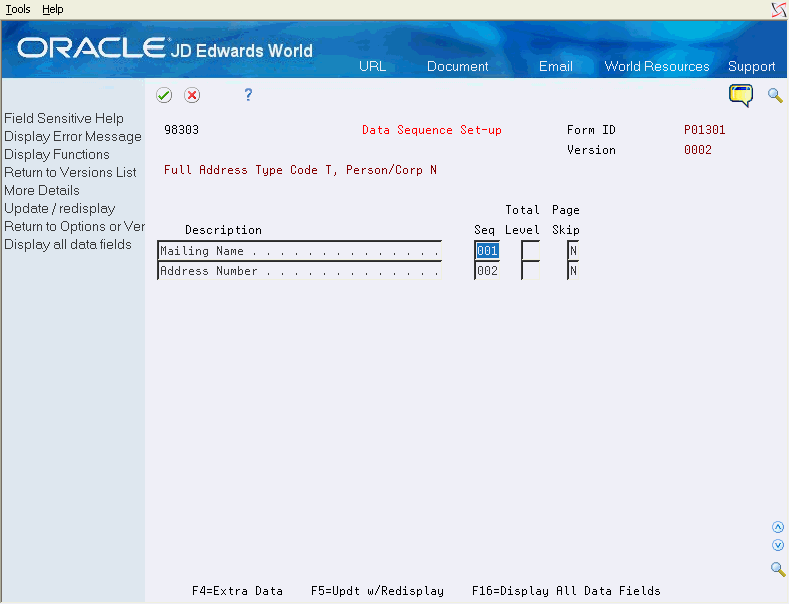The width and height of the screenshot is (789, 604).
Task: Click Form ID value P01301
Action: point(704,130)
